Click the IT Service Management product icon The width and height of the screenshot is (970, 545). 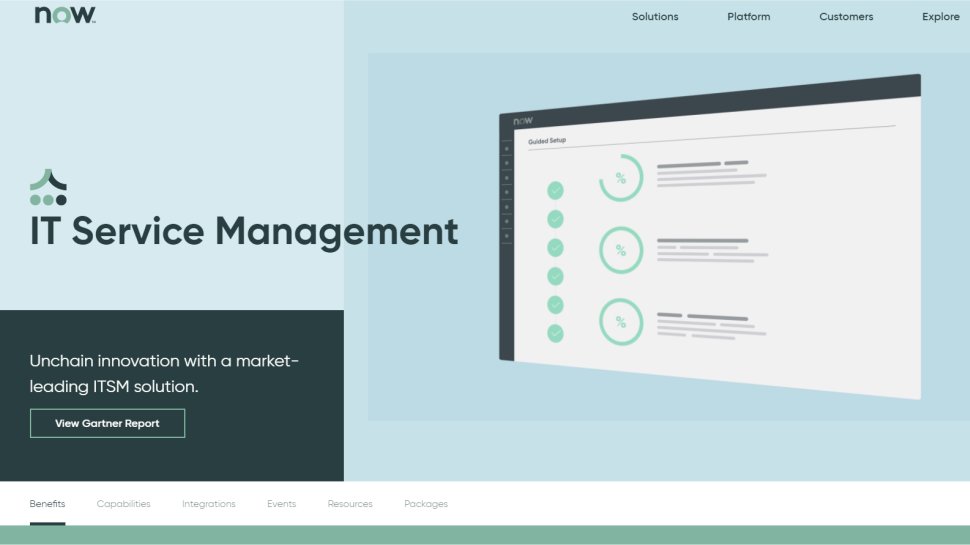pyautogui.click(x=48, y=187)
